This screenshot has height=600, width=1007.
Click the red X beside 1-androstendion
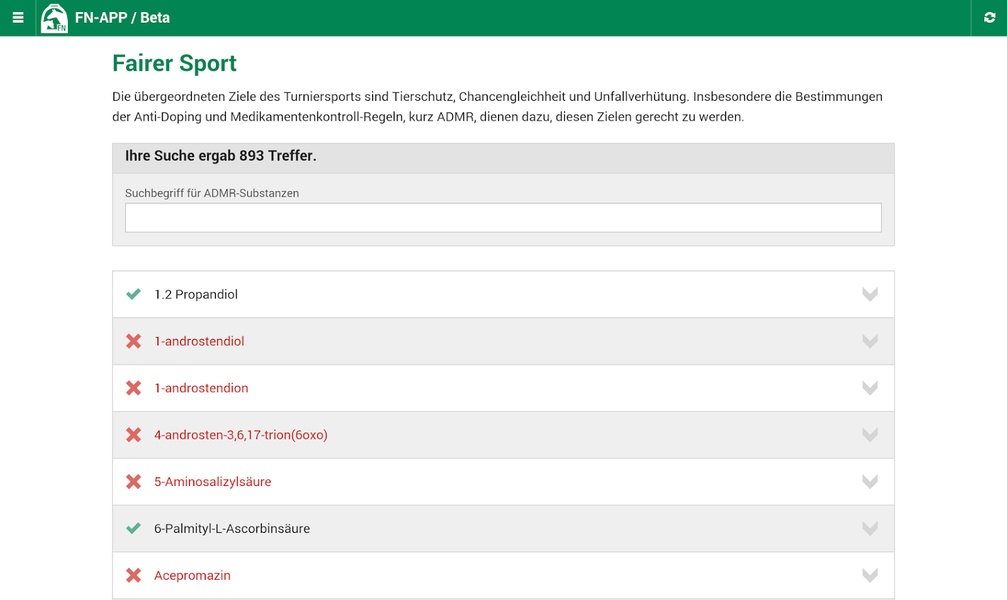(x=134, y=388)
